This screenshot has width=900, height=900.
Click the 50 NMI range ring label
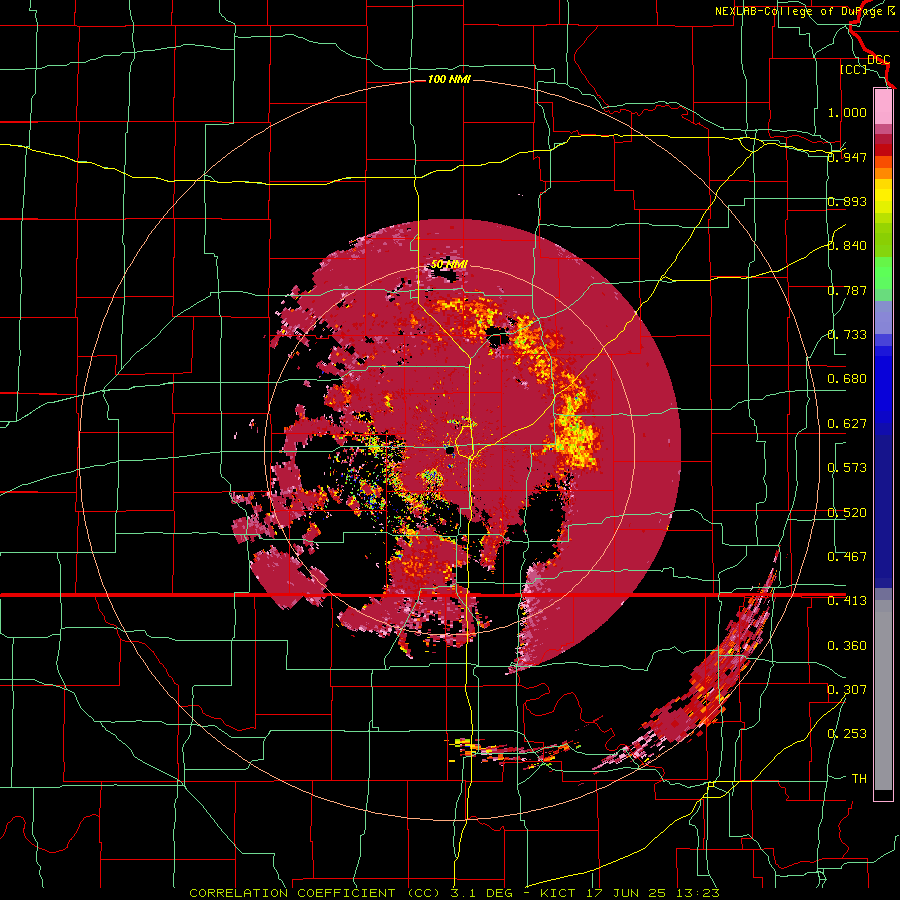tap(449, 264)
